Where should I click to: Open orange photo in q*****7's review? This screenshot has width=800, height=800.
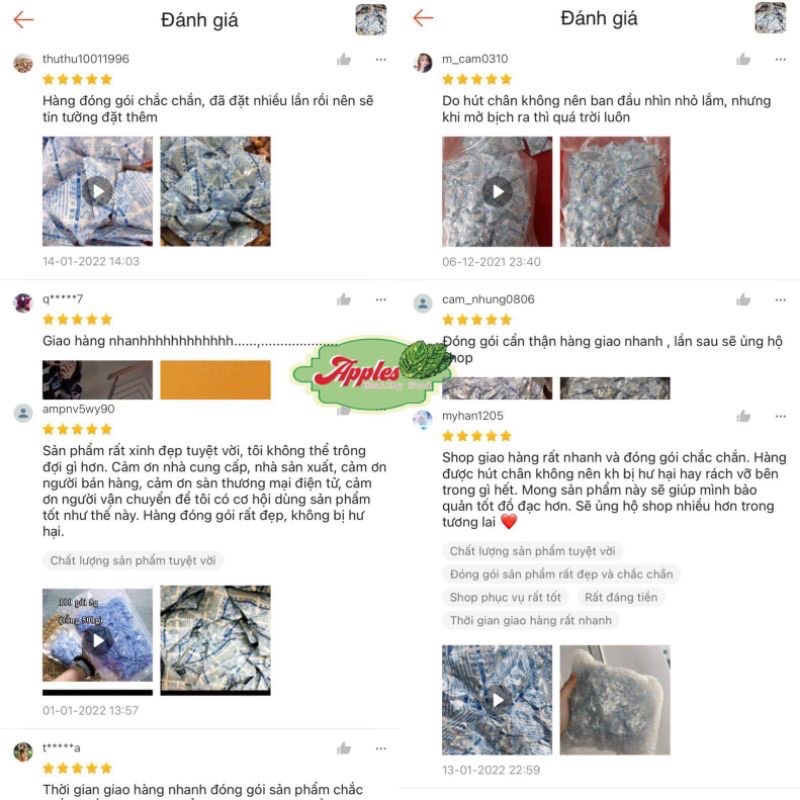215,380
